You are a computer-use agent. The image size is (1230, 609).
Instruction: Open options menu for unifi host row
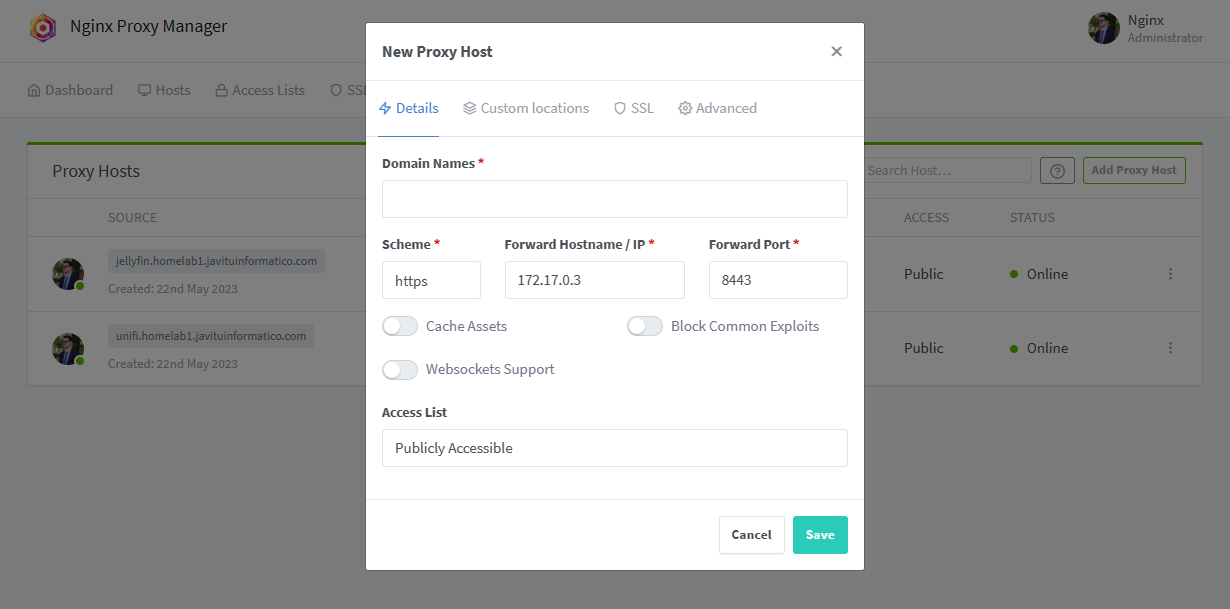[1170, 348]
